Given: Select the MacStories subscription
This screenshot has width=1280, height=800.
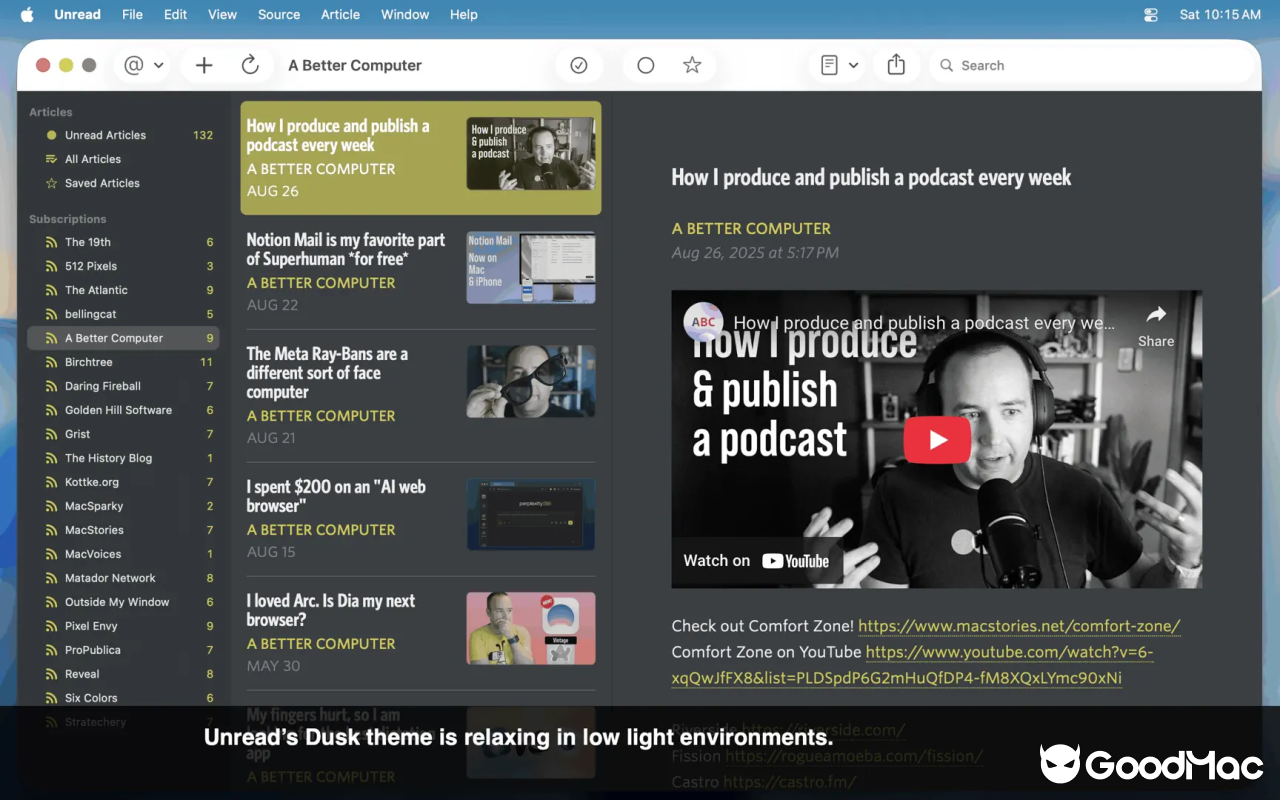Looking at the screenshot, I should pos(123,530).
